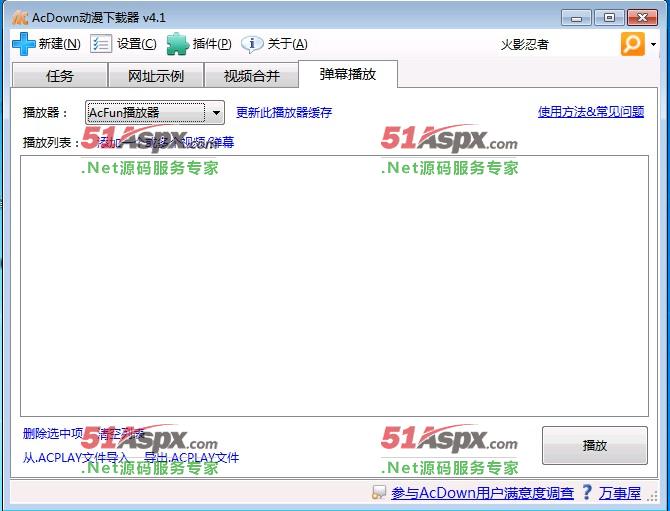The width and height of the screenshot is (670, 511).
Task: Click the 清空列表 link
Action: (x=122, y=434)
